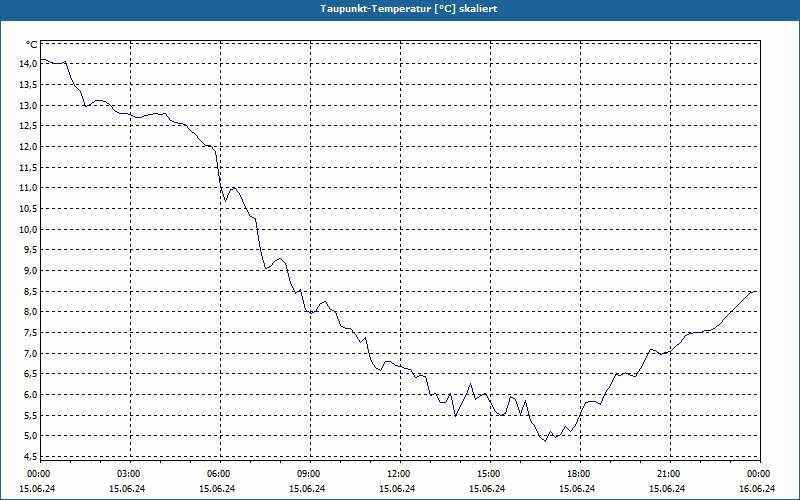
Task: Click the "00:00" time label above 16.06.24
Action: 758,474
